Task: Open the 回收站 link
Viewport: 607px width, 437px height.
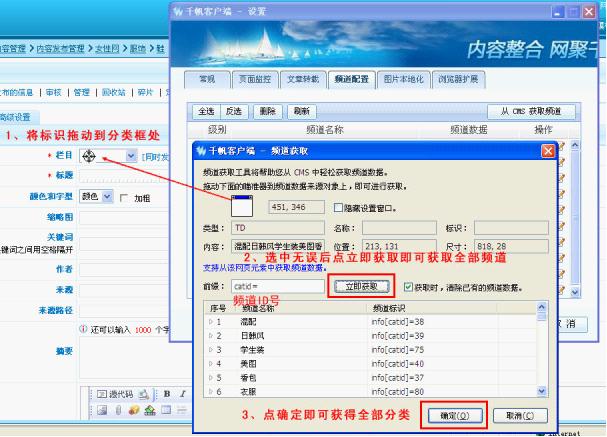Action: [x=113, y=92]
